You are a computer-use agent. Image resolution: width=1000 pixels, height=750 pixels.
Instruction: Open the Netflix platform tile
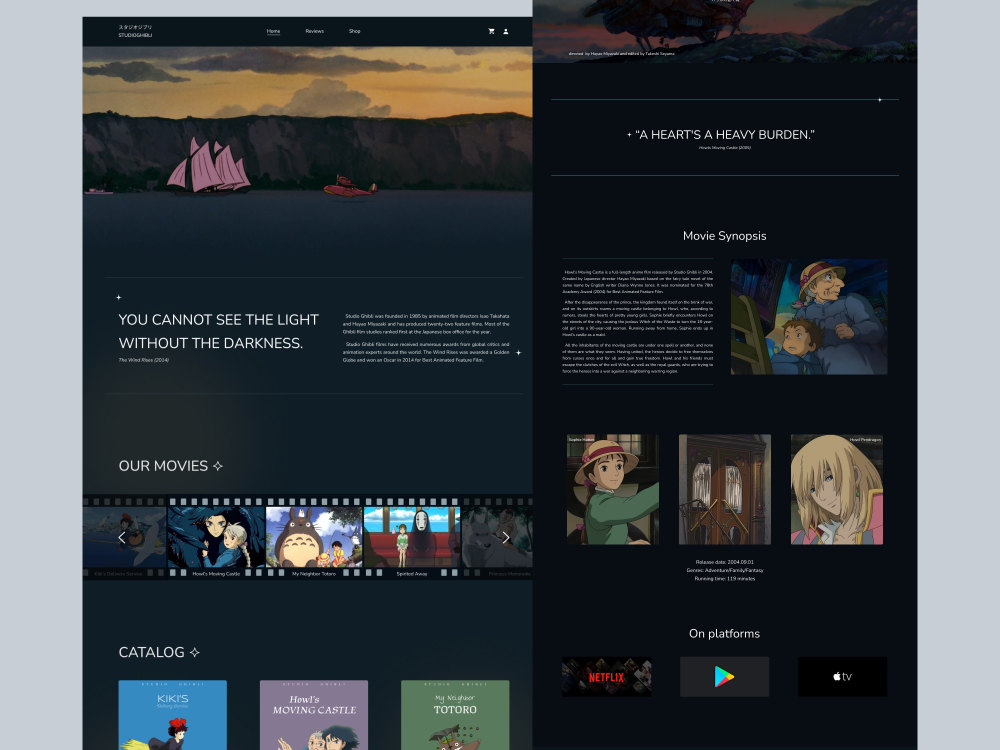(607, 677)
